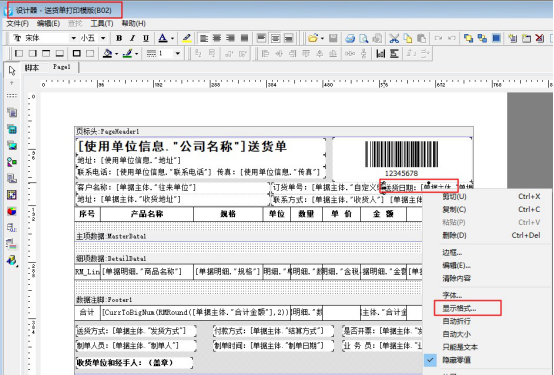Select the barcode object in page header

(401, 158)
